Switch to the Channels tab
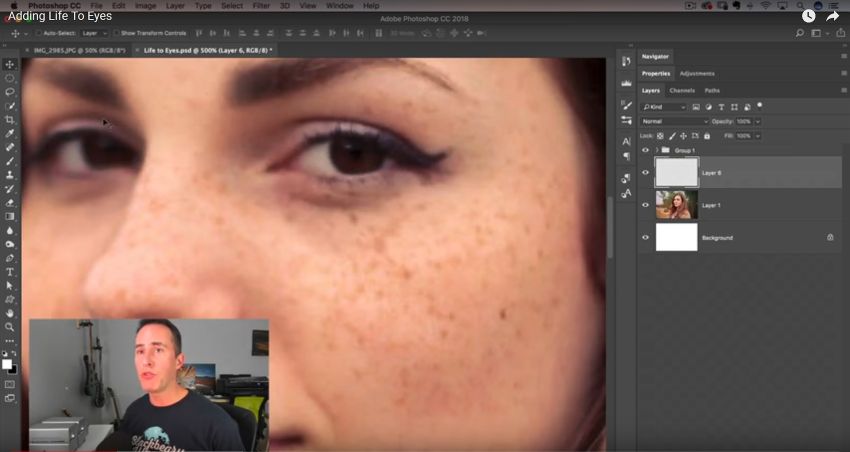The height and width of the screenshot is (452, 850). click(x=682, y=90)
